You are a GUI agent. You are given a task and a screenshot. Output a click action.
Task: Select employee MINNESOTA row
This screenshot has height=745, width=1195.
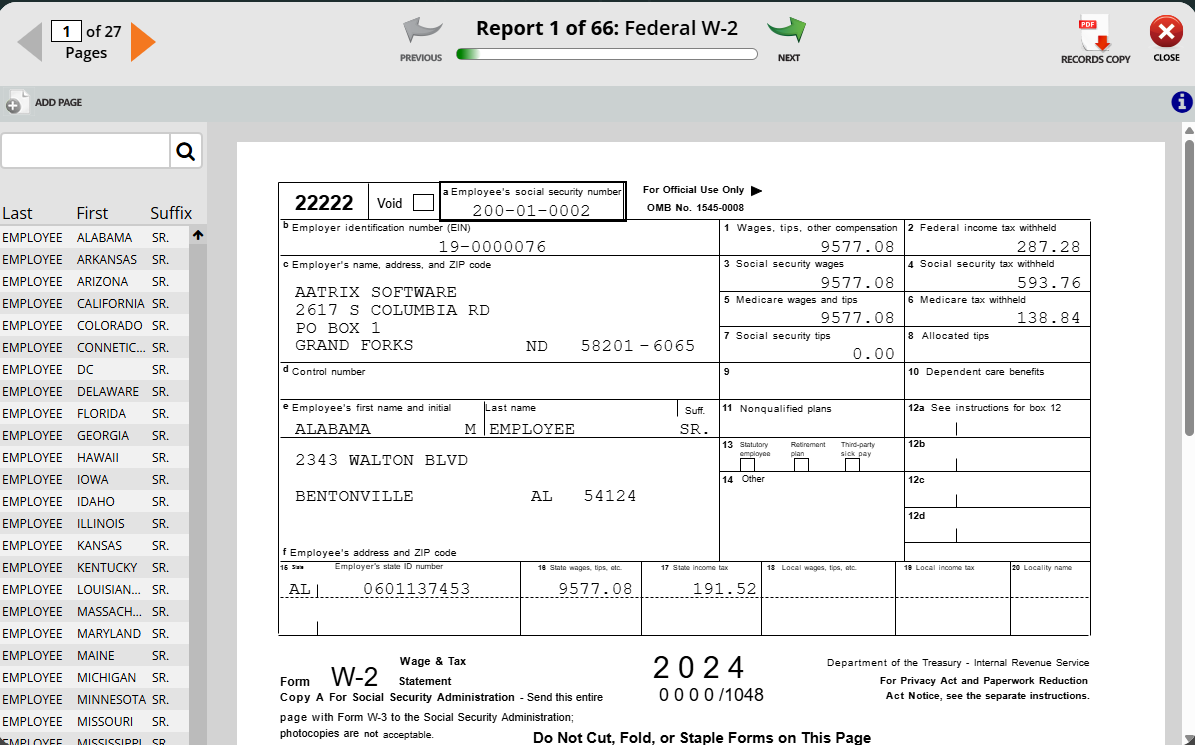coord(95,701)
